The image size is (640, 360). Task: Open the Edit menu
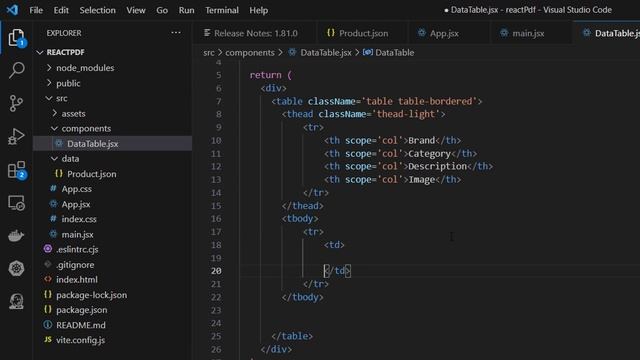click(61, 10)
